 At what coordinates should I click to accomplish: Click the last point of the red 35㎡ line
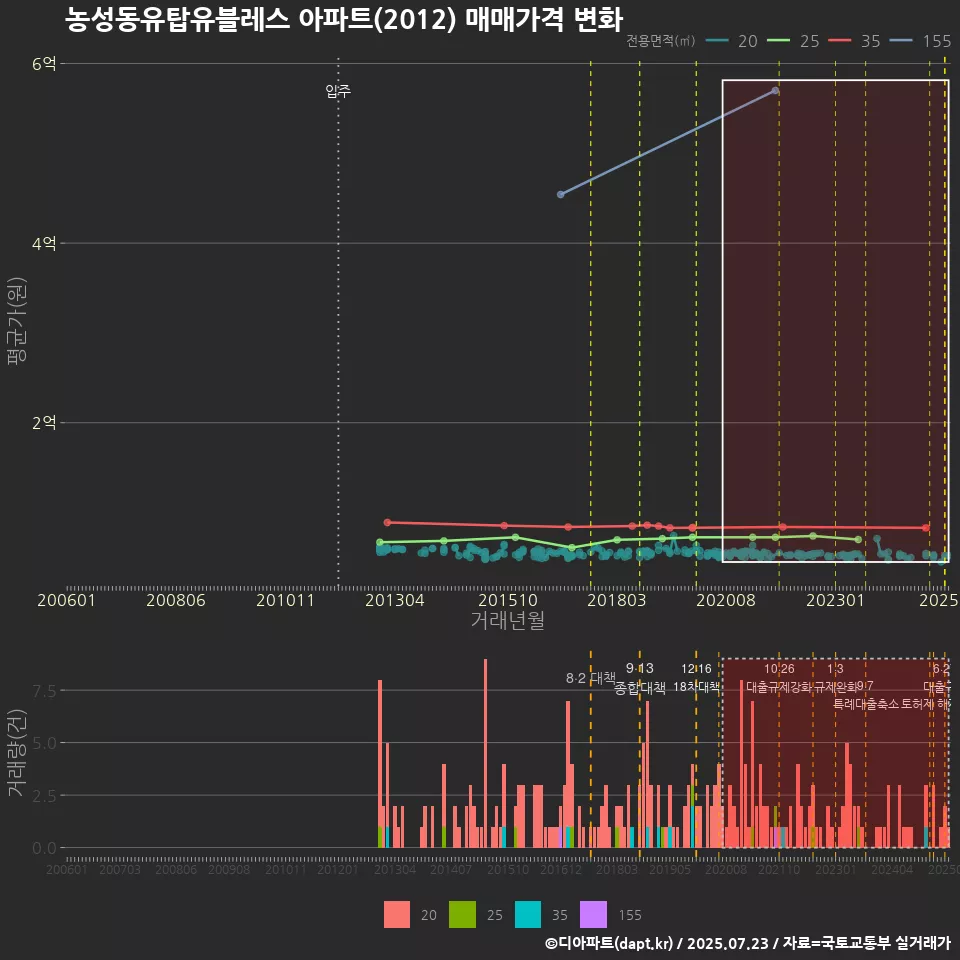coord(926,527)
